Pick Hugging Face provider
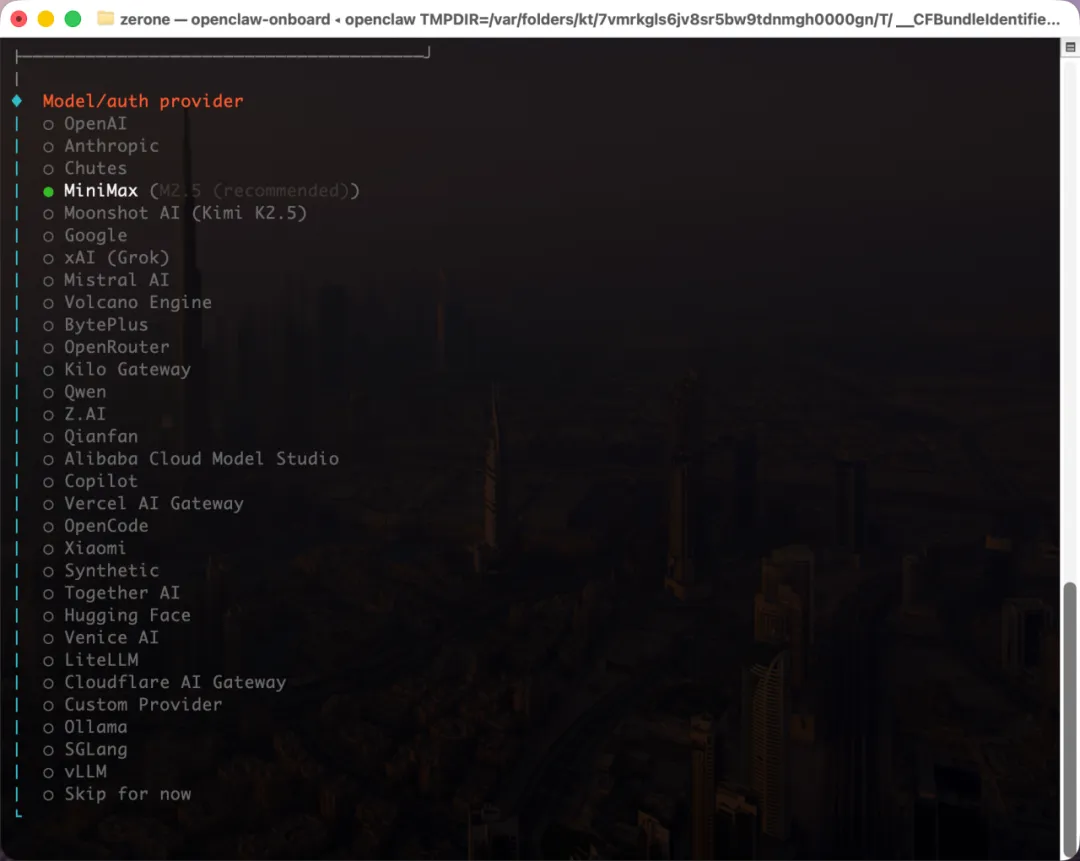 tap(116, 616)
